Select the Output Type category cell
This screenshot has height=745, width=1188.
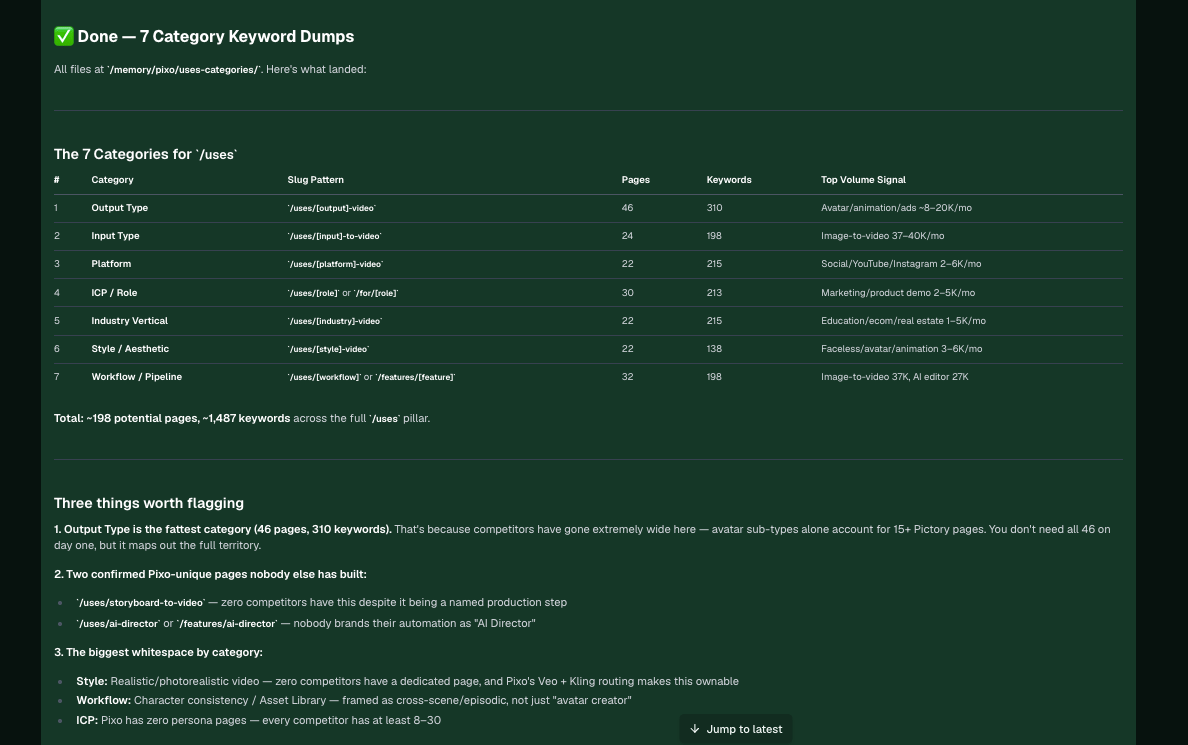click(120, 208)
